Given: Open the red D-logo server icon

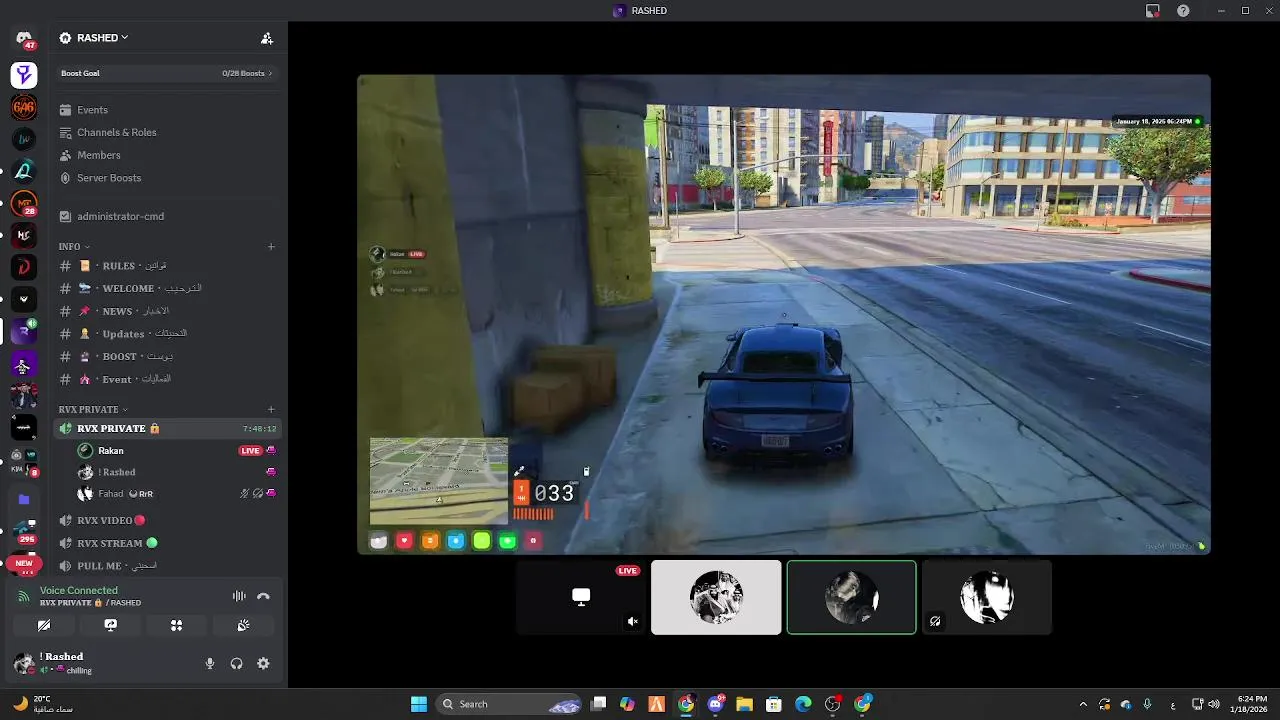Looking at the screenshot, I should pos(24,267).
